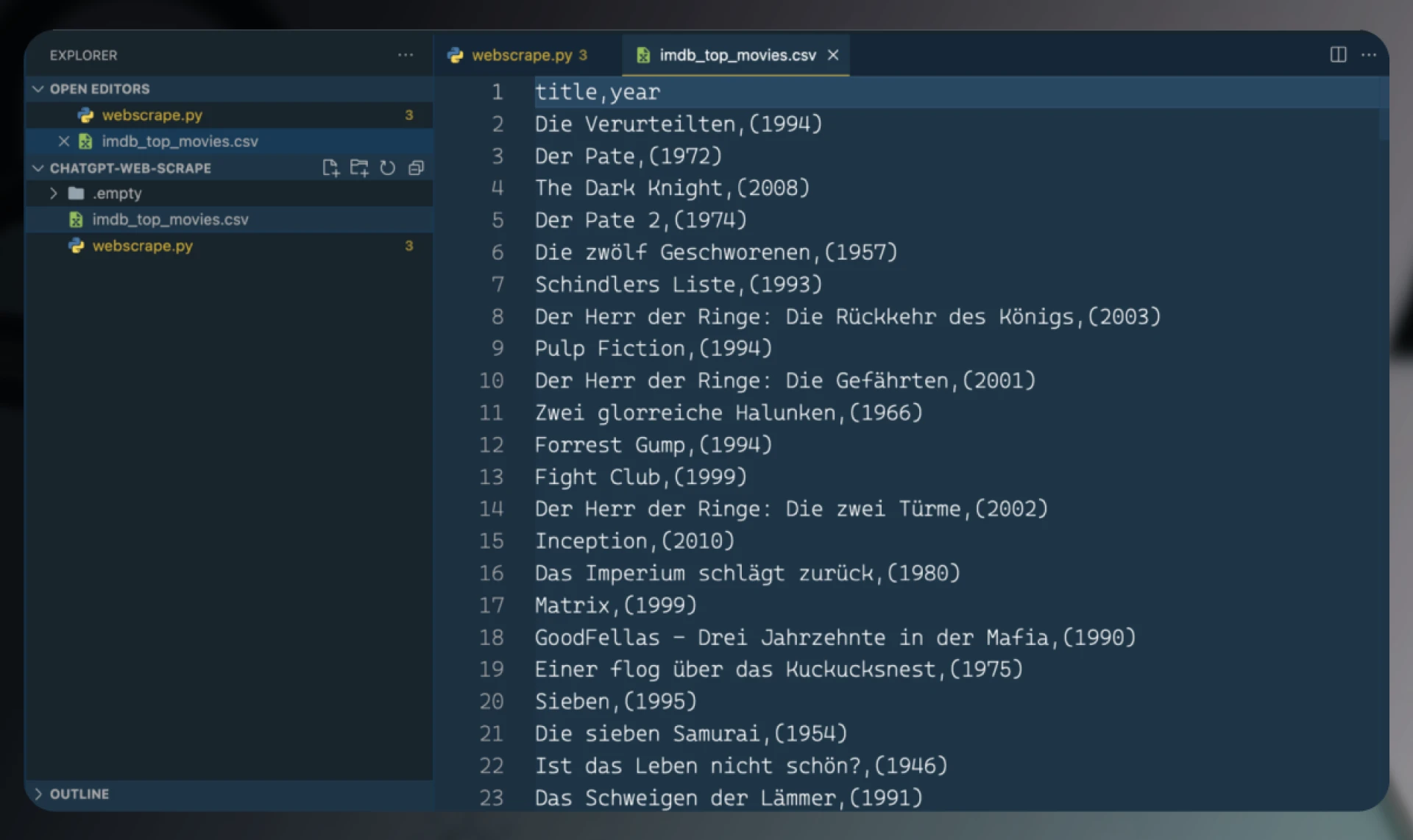The image size is (1413, 840).
Task: Select the imdb_top_movies.csv tab
Action: (736, 55)
